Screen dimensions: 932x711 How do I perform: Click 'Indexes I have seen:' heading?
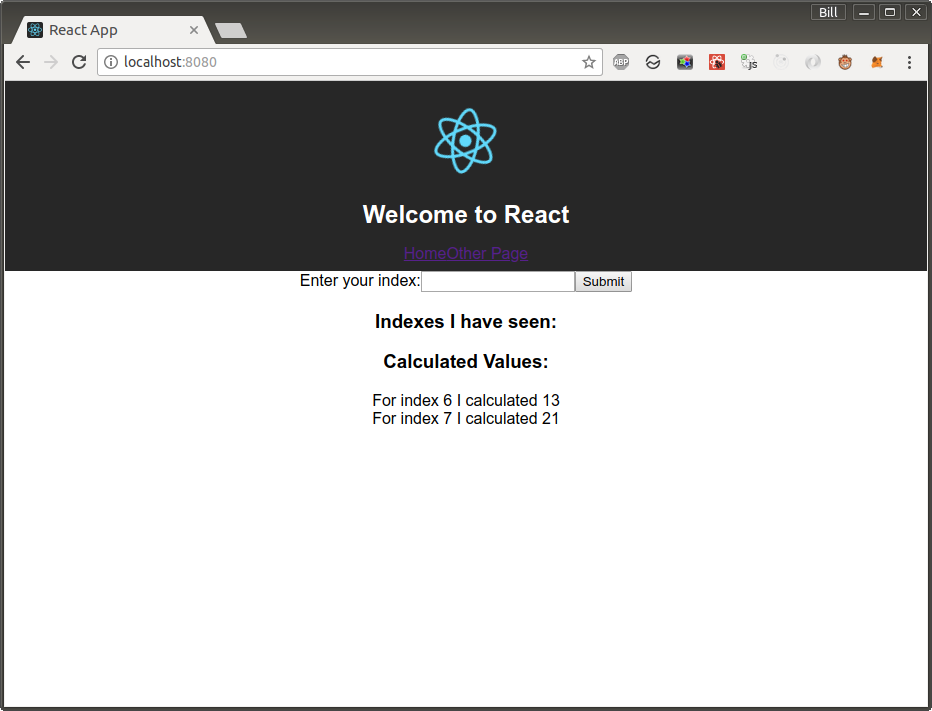point(466,322)
